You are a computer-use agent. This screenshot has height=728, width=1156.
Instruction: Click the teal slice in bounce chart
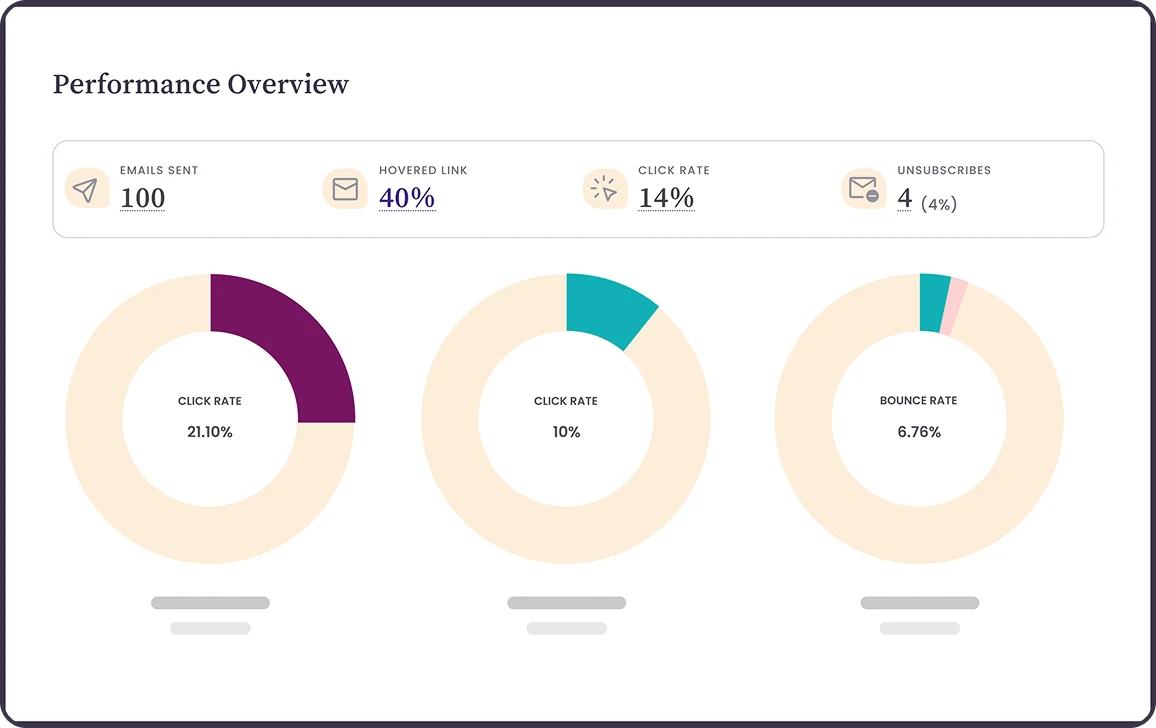pos(933,303)
